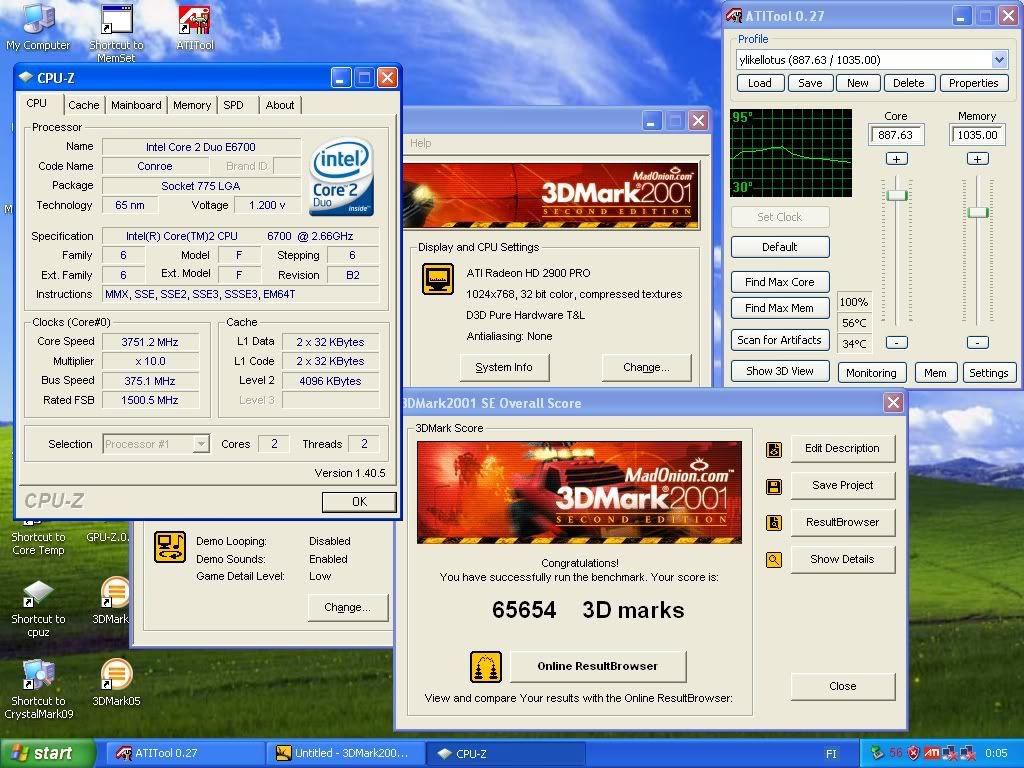Screen dimensions: 1024x768
Task: Open ATITool Settings button
Action: pyautogui.click(x=989, y=373)
